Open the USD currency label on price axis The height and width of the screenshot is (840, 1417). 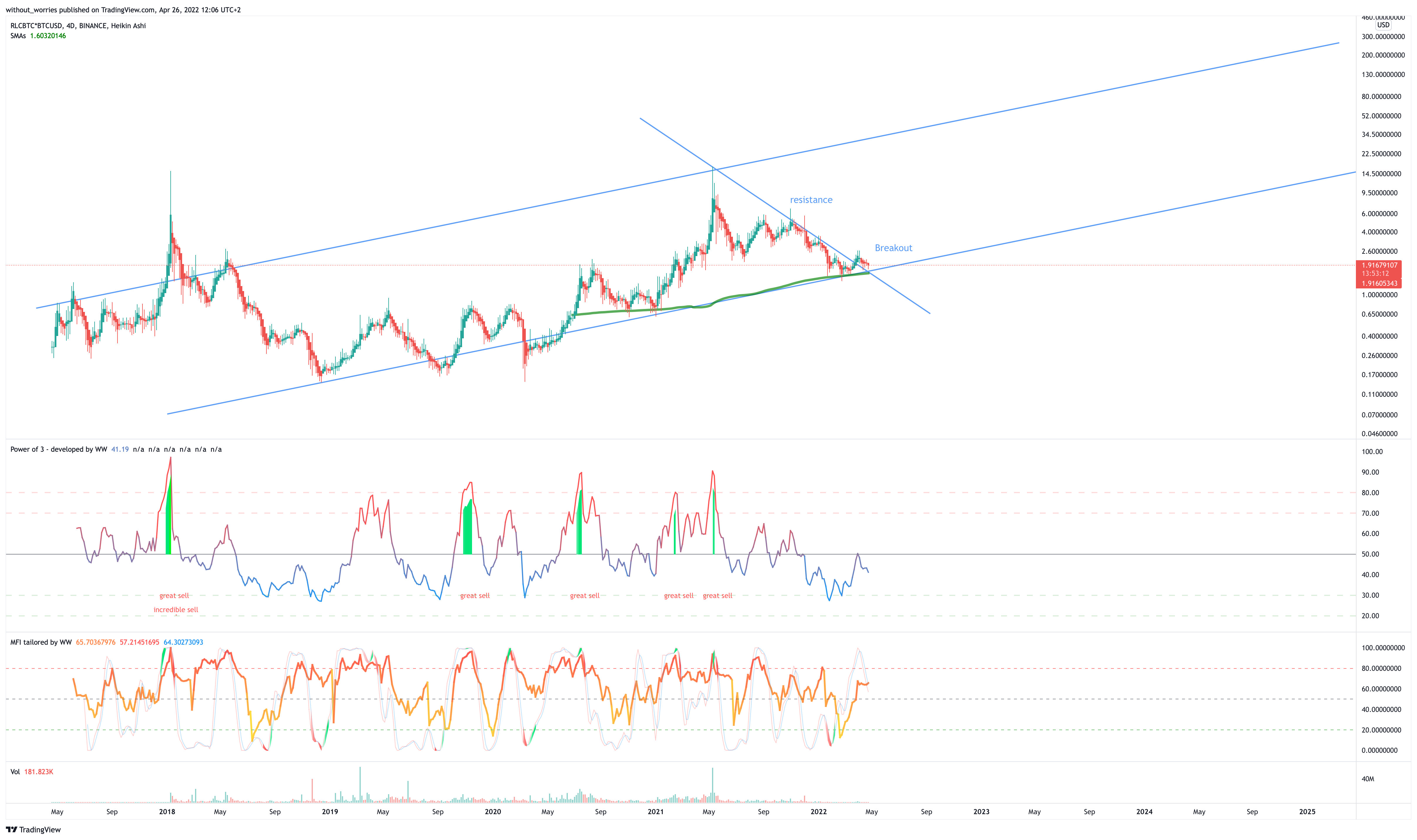pos(1383,25)
